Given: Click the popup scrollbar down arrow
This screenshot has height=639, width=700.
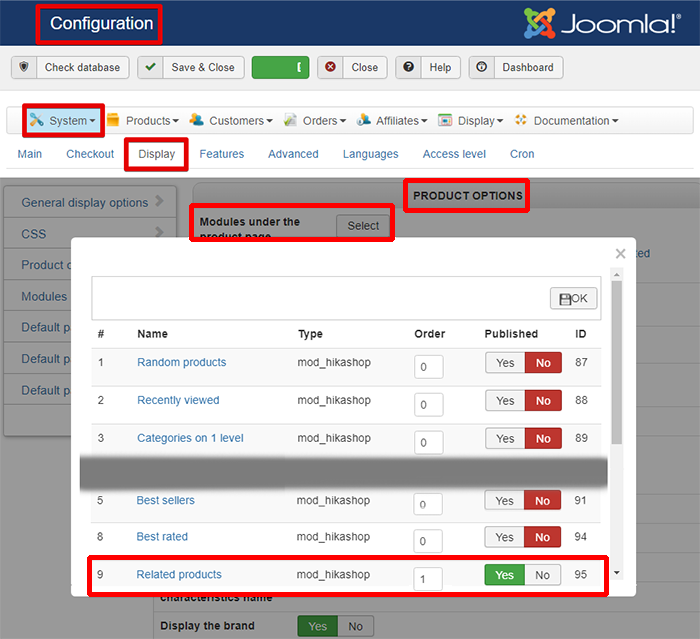Looking at the screenshot, I should 617,572.
